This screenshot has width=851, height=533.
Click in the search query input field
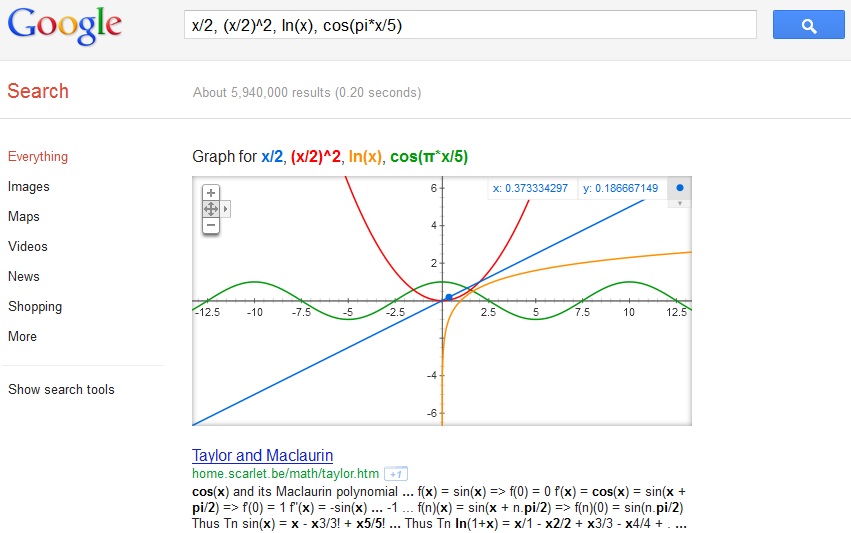pos(470,25)
